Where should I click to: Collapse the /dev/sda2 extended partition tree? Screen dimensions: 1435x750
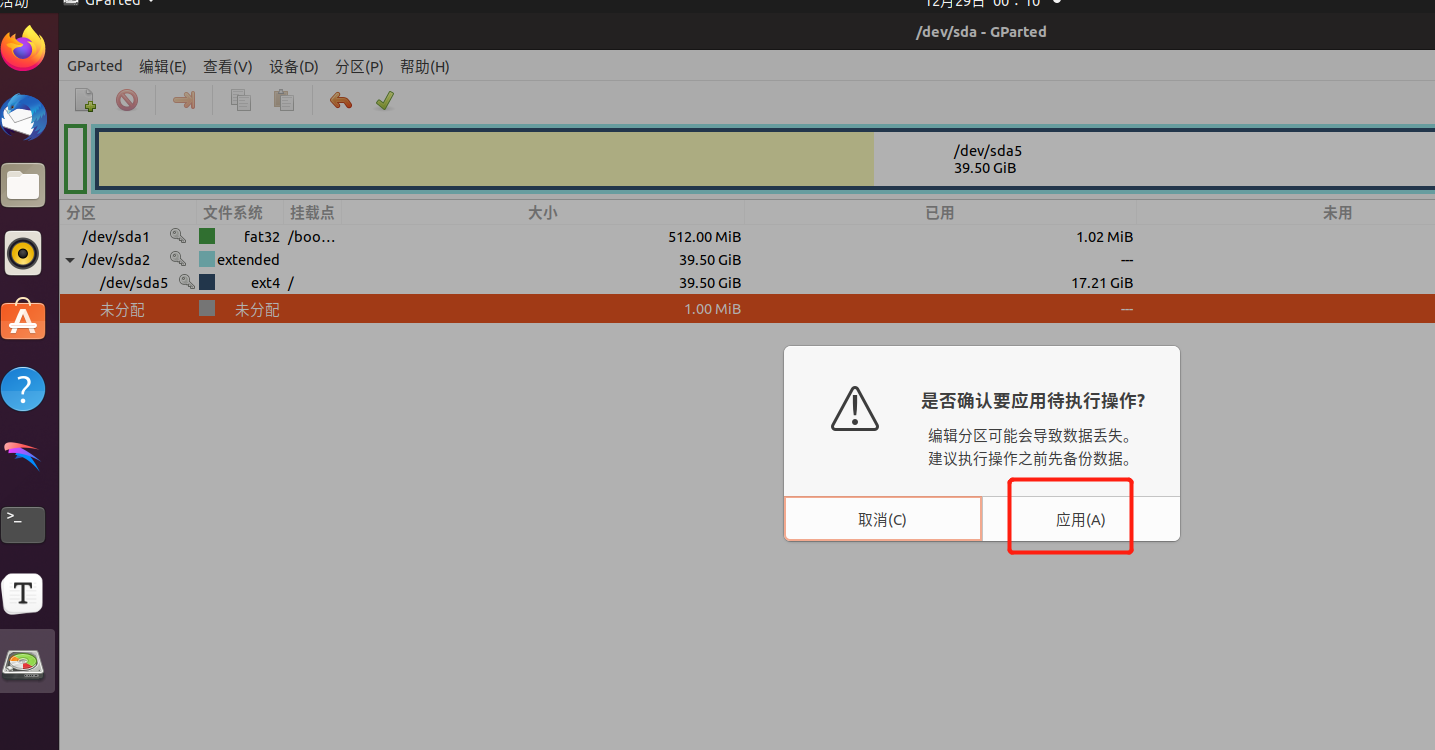point(70,260)
